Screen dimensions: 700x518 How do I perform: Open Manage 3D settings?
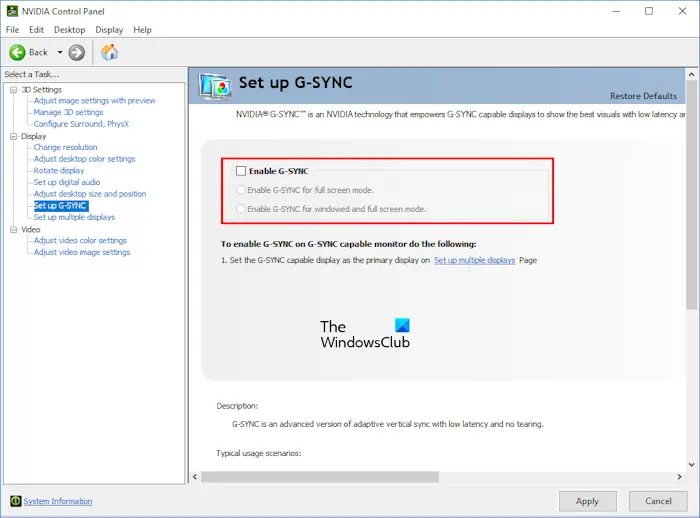[68, 112]
